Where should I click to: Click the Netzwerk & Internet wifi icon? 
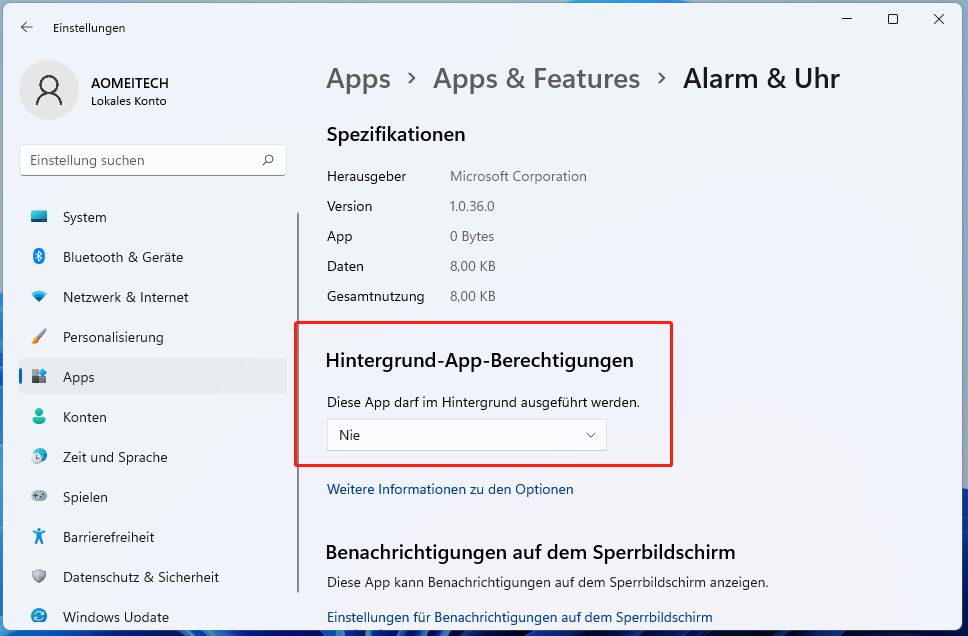click(39, 297)
